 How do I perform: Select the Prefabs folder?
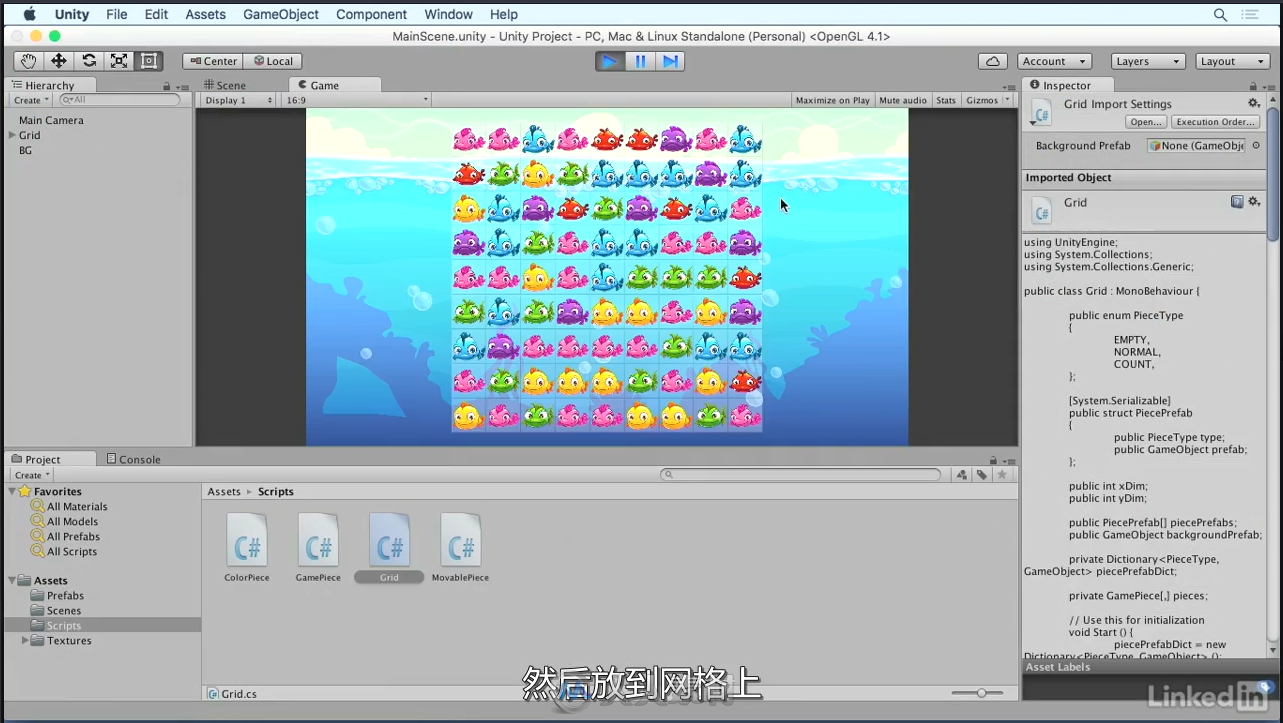coord(65,595)
